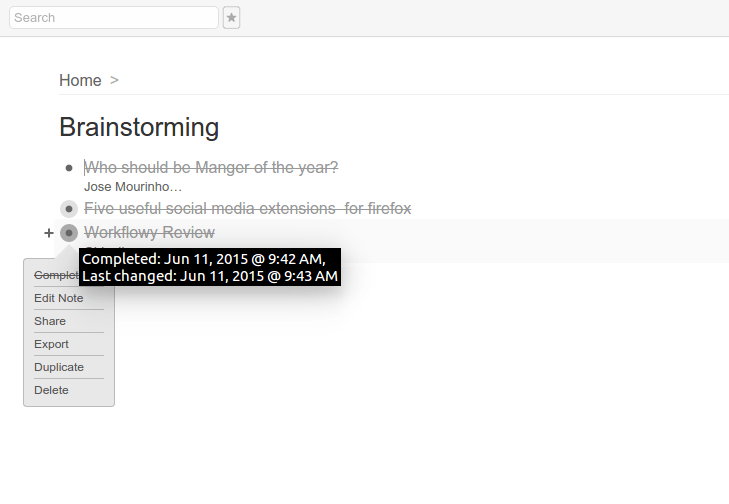The width and height of the screenshot is (729, 504).
Task: Click the 'Jose Mourinho…' note
Action: (x=133, y=187)
